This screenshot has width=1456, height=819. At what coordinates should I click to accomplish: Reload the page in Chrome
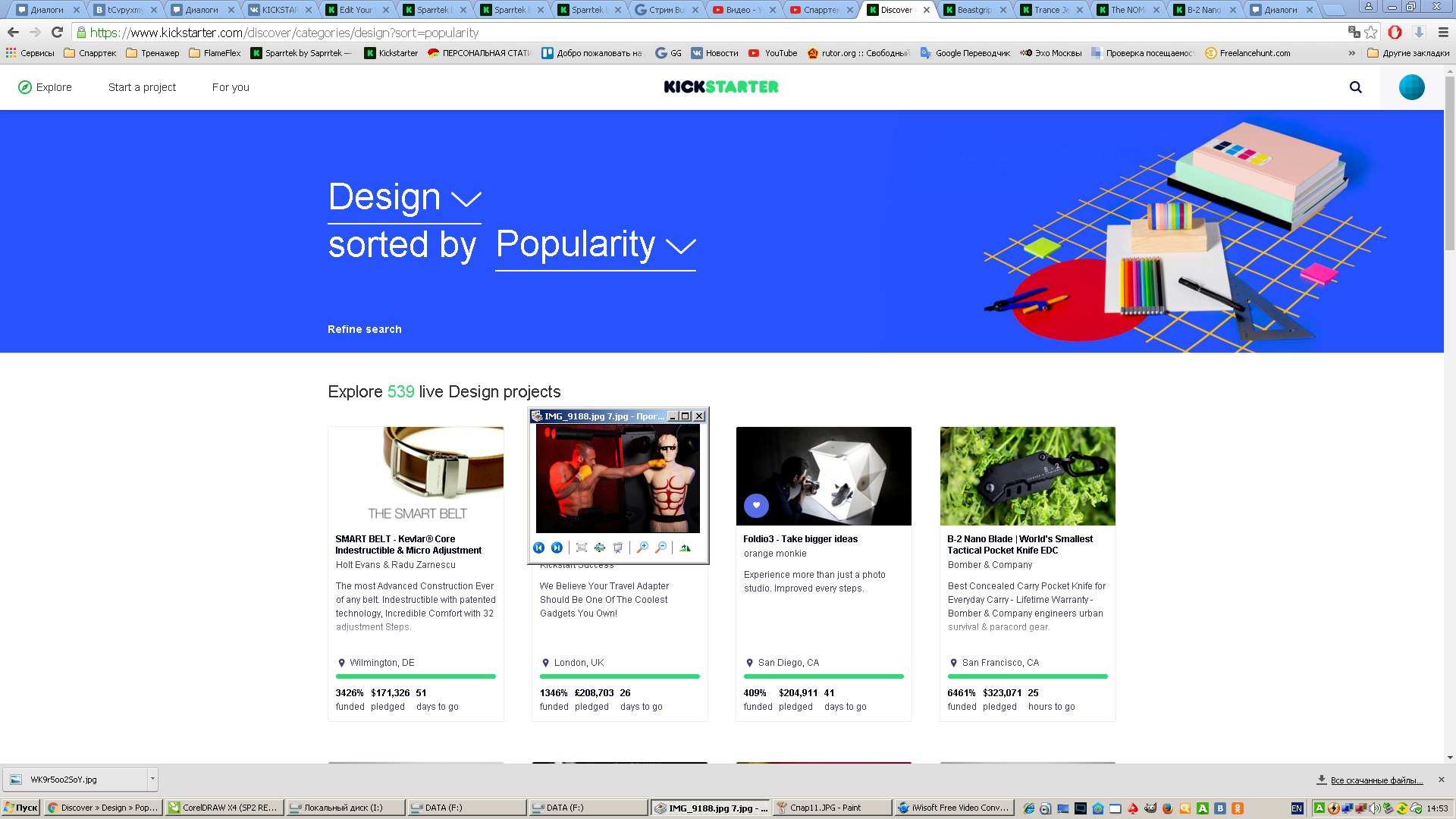point(57,33)
